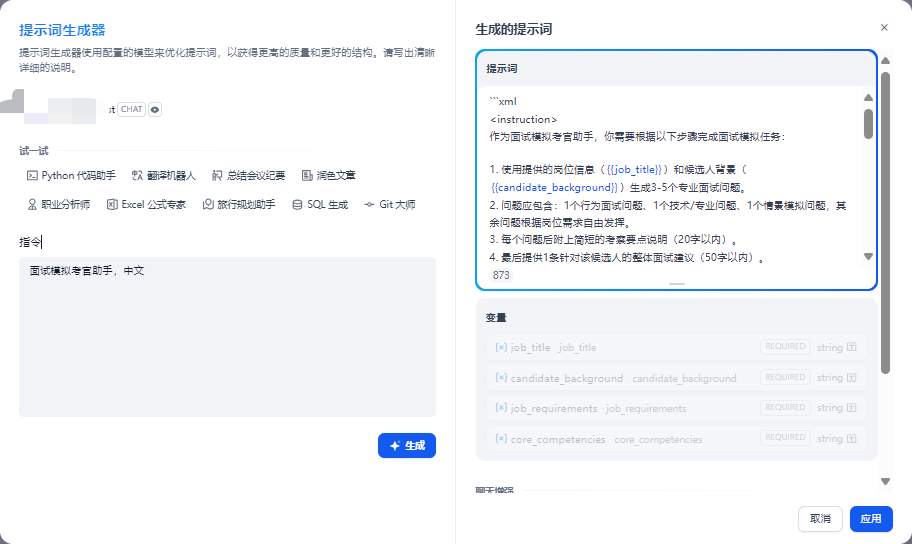Click the 变量 section heading
Viewport: 912px width, 544px height.
point(496,318)
